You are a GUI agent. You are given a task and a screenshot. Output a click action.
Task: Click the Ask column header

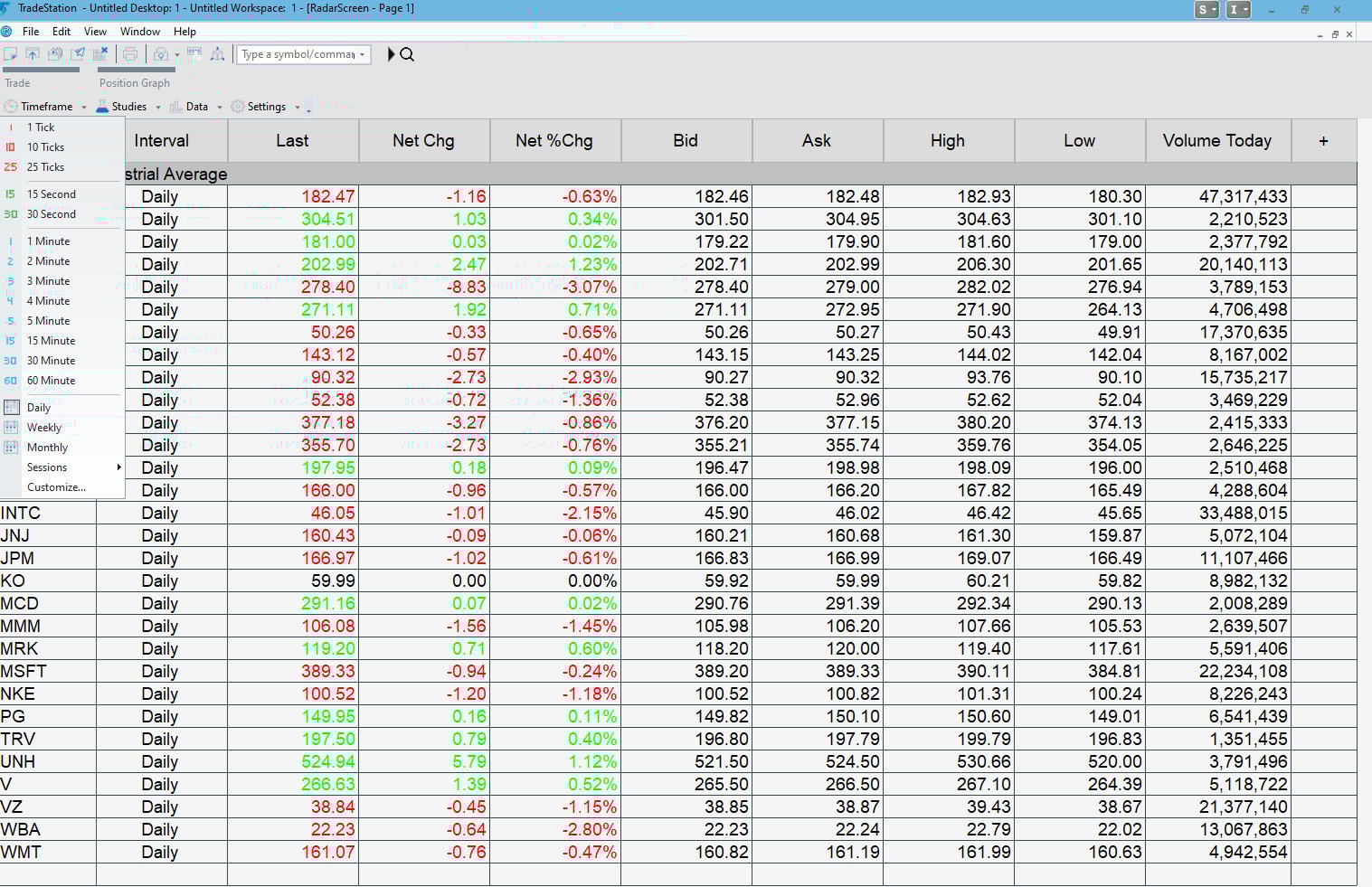coord(818,141)
